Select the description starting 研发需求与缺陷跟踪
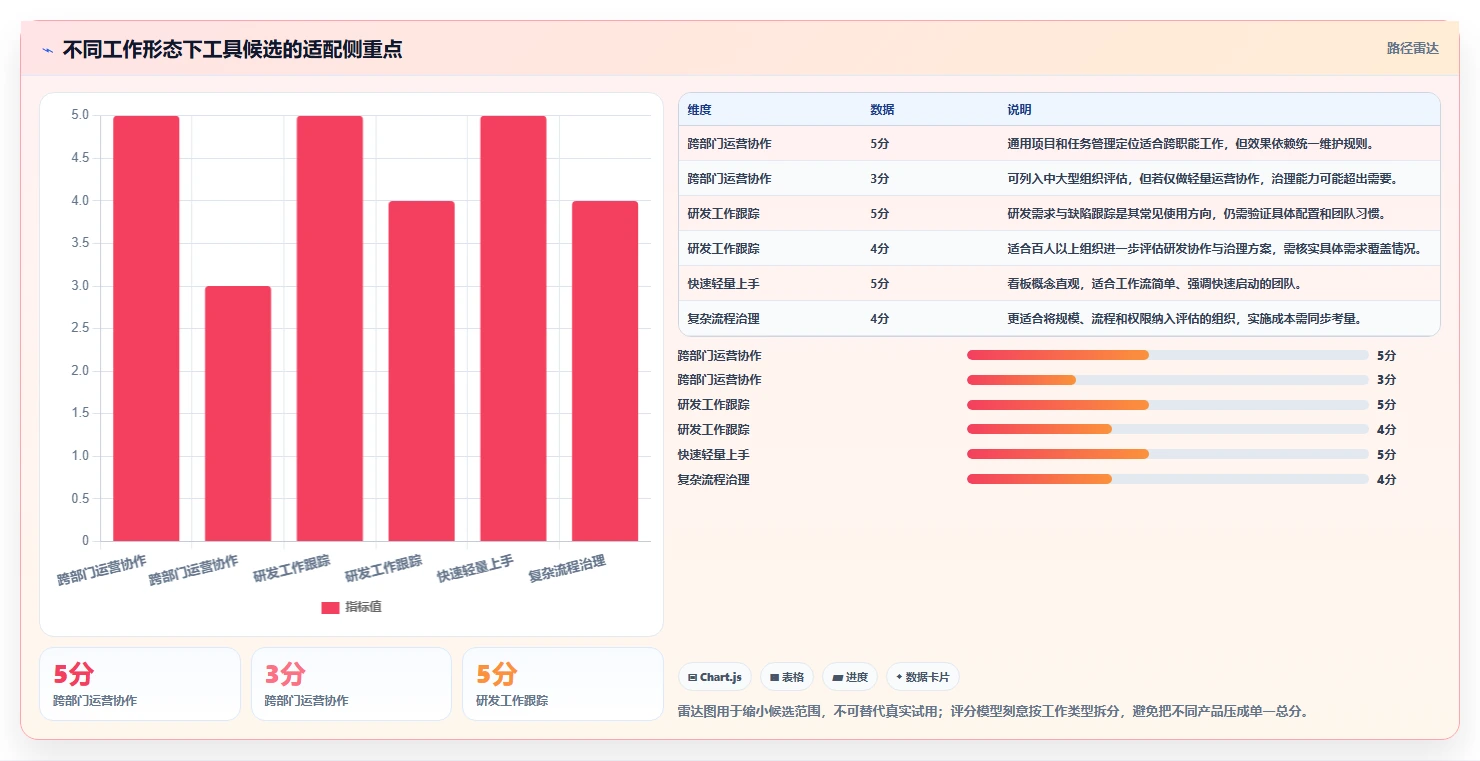 1197,214
